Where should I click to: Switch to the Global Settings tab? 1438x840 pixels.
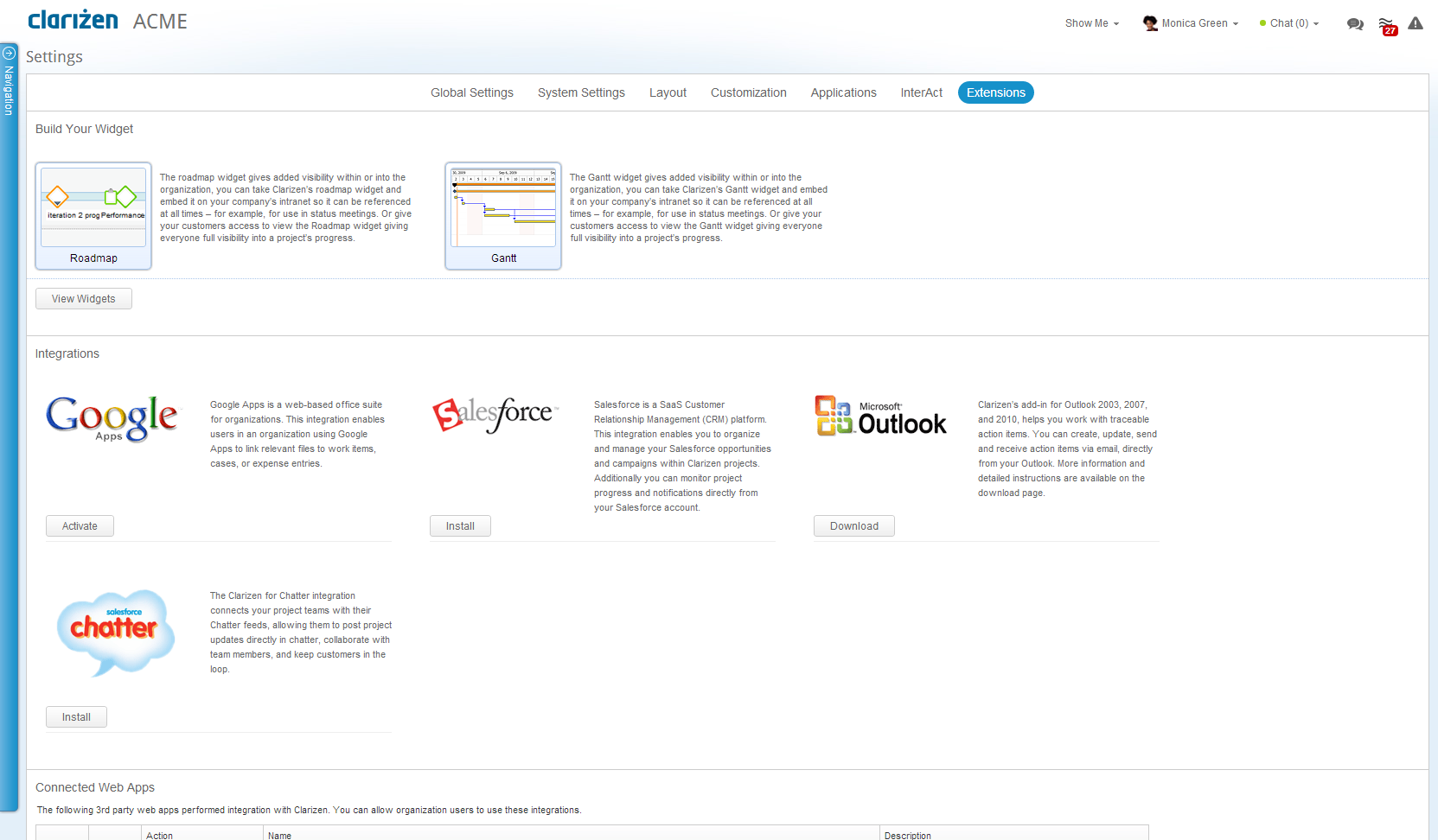click(x=471, y=92)
